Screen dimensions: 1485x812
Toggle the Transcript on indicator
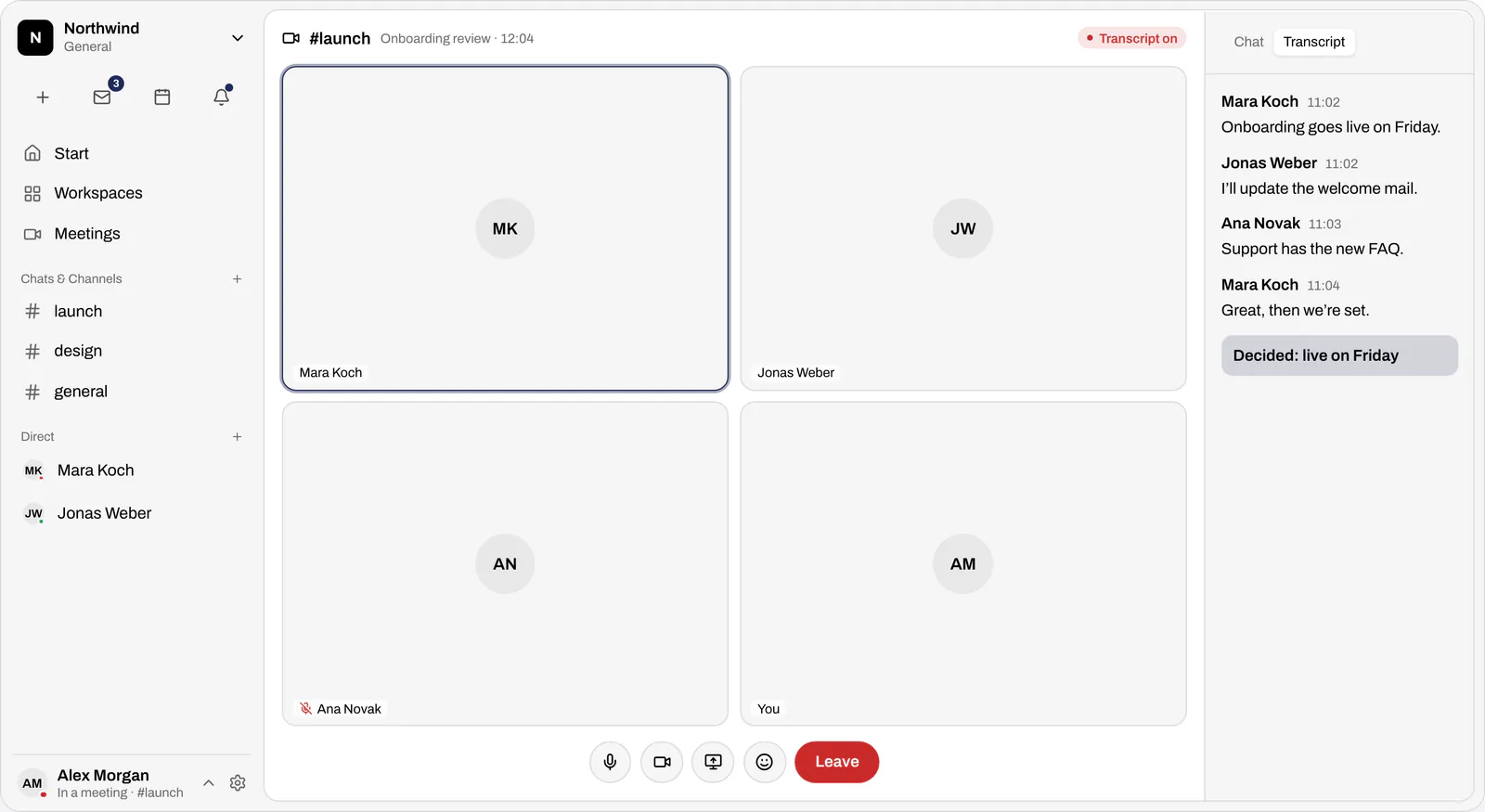1132,38
